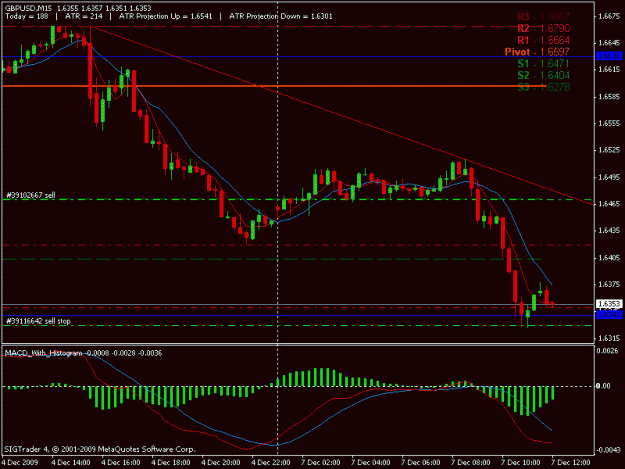Click the 1.6675 price scale value
Screen dimensions: 625x469
[610, 16]
